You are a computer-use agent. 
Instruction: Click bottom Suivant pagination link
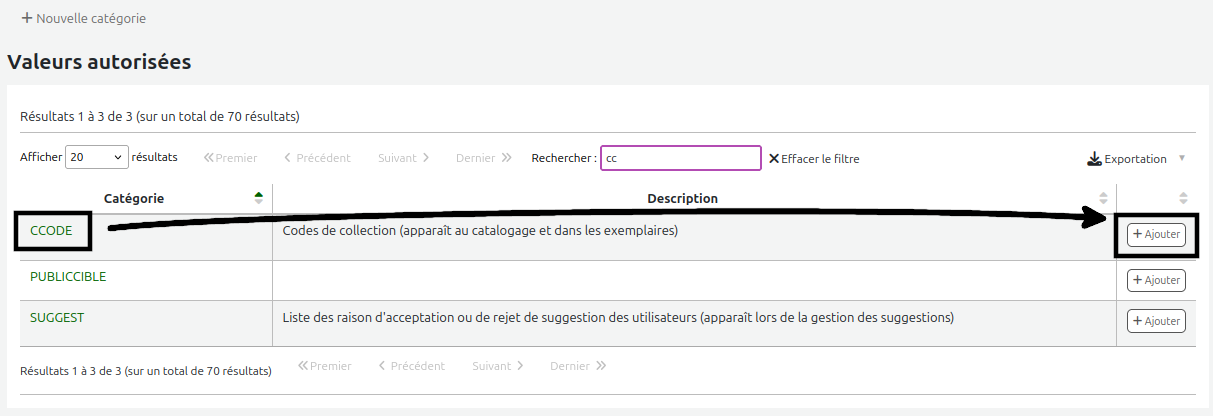498,366
